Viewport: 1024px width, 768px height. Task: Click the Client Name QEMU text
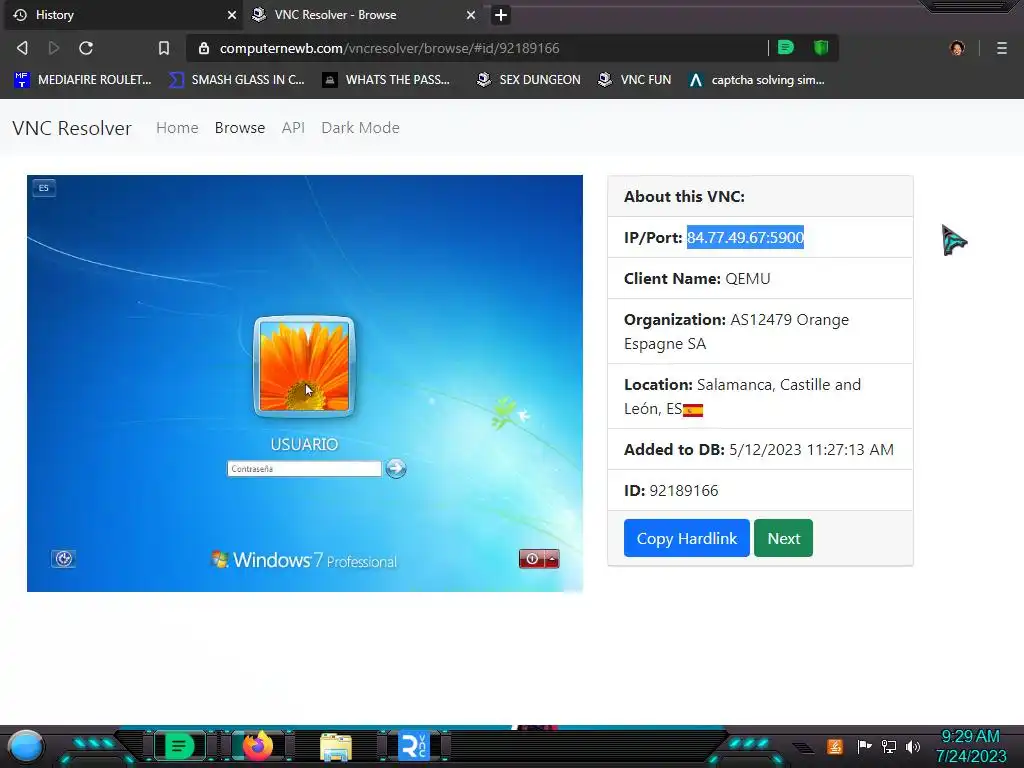(x=697, y=279)
